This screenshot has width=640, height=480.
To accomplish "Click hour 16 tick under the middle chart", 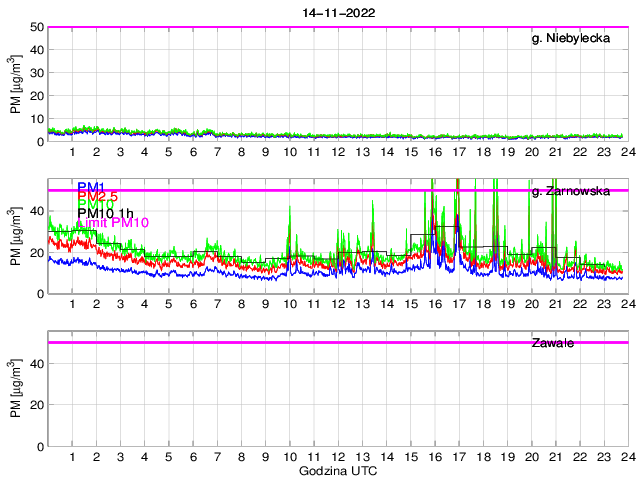I will [x=435, y=304].
